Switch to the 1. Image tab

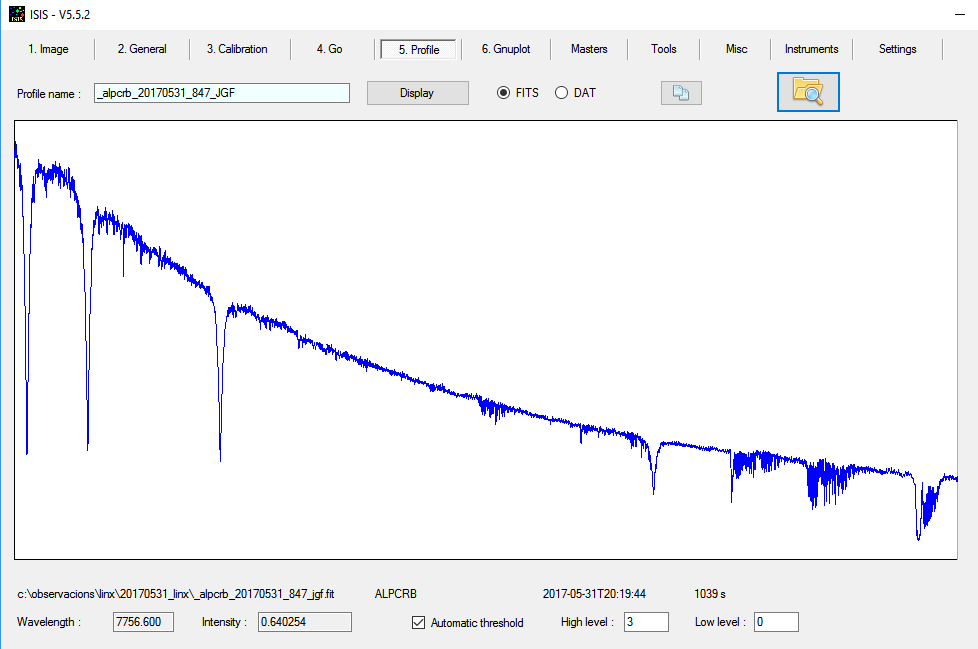[49, 48]
